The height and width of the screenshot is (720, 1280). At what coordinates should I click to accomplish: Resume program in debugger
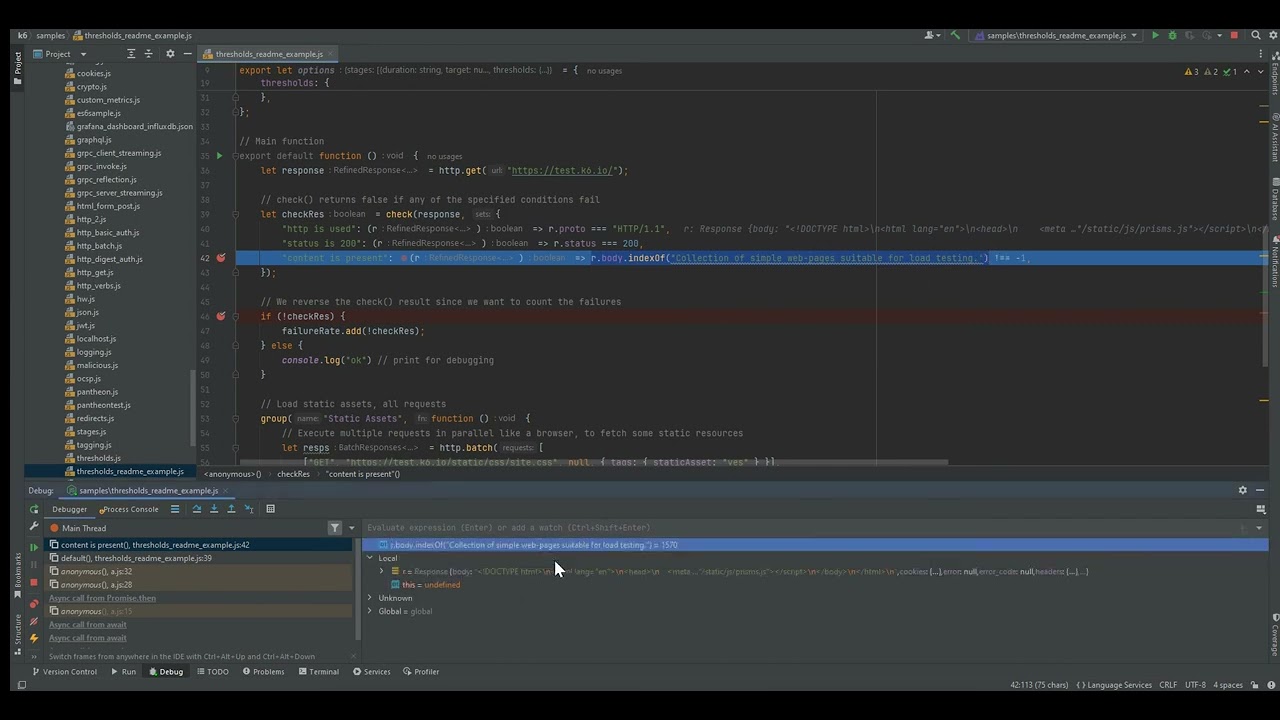[x=34, y=547]
